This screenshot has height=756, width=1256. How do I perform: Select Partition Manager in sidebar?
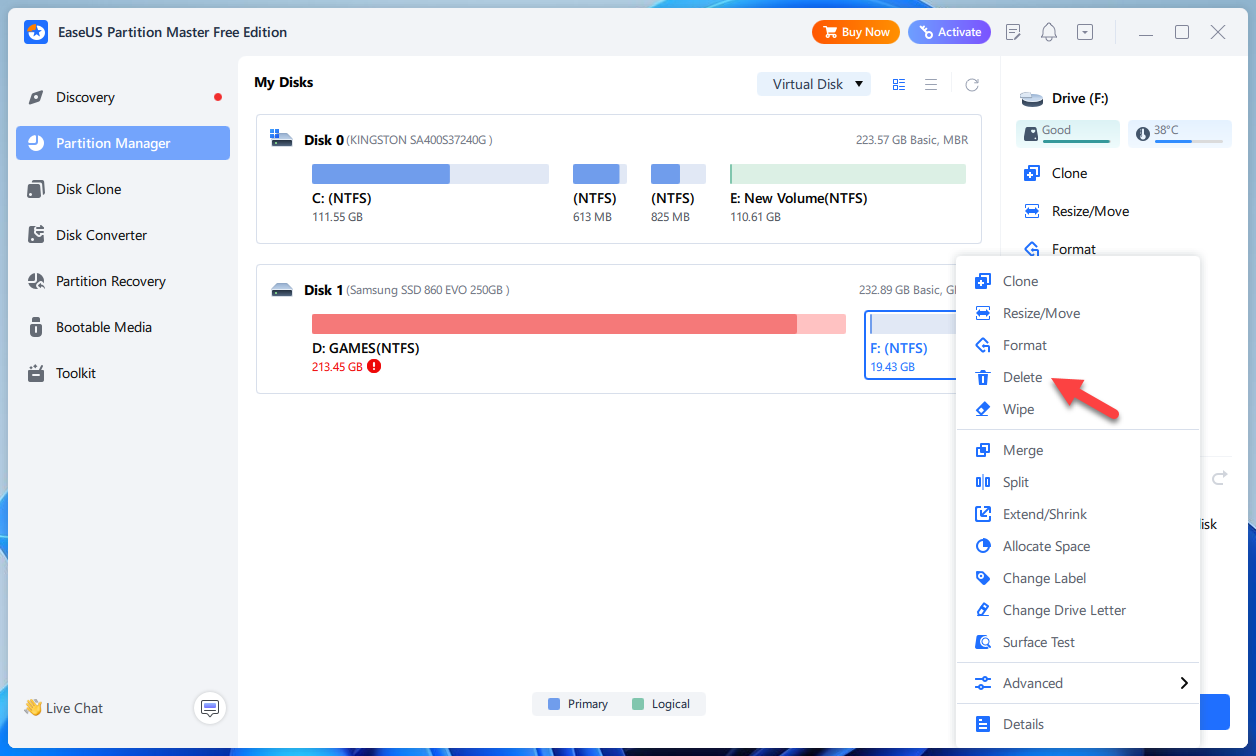122,143
